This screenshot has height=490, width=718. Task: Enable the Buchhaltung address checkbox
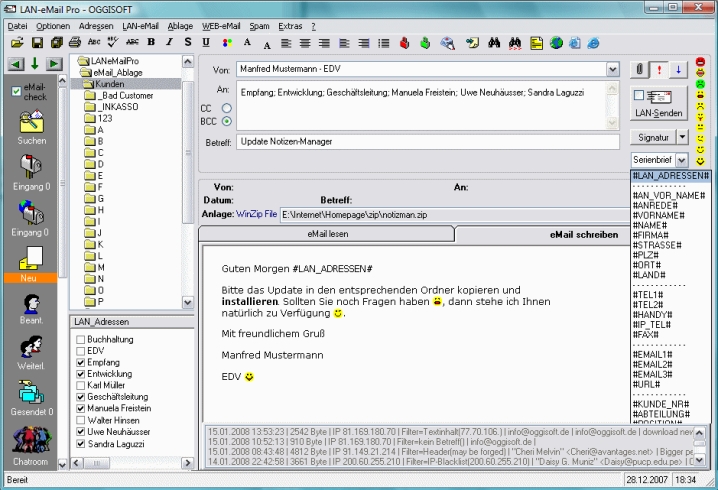(x=80, y=340)
